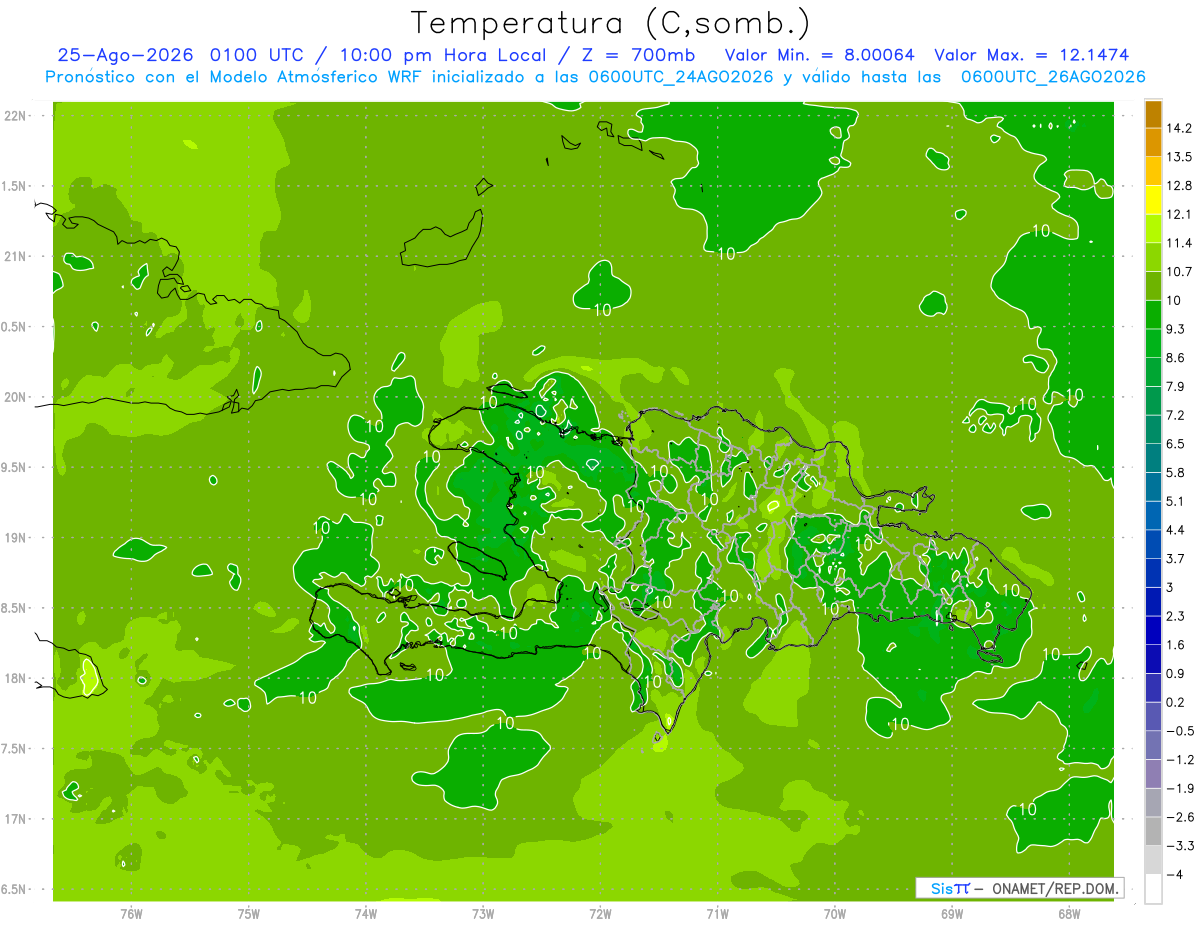Click the '8.6' colorbar label
The width and height of the screenshot is (1200, 927).
pyautogui.click(x=1176, y=357)
